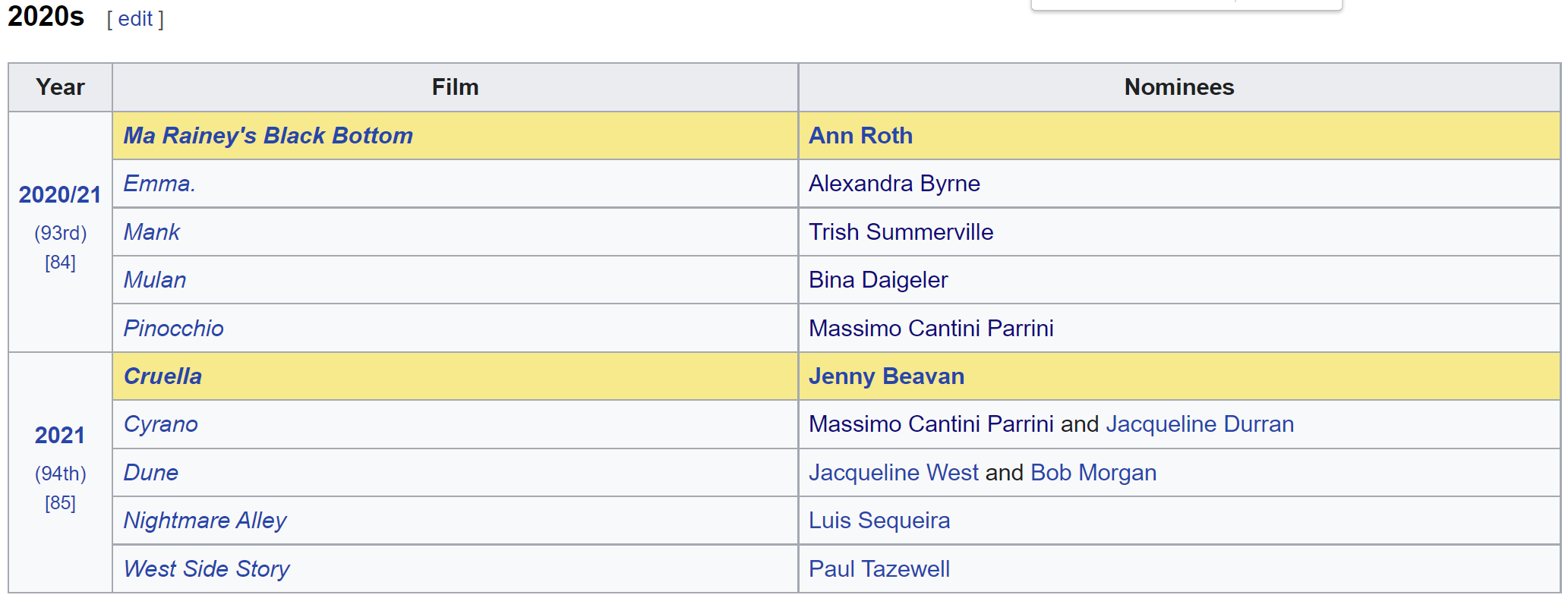The image size is (1568, 598).
Task: Open the Cruella film link
Action: 162,376
